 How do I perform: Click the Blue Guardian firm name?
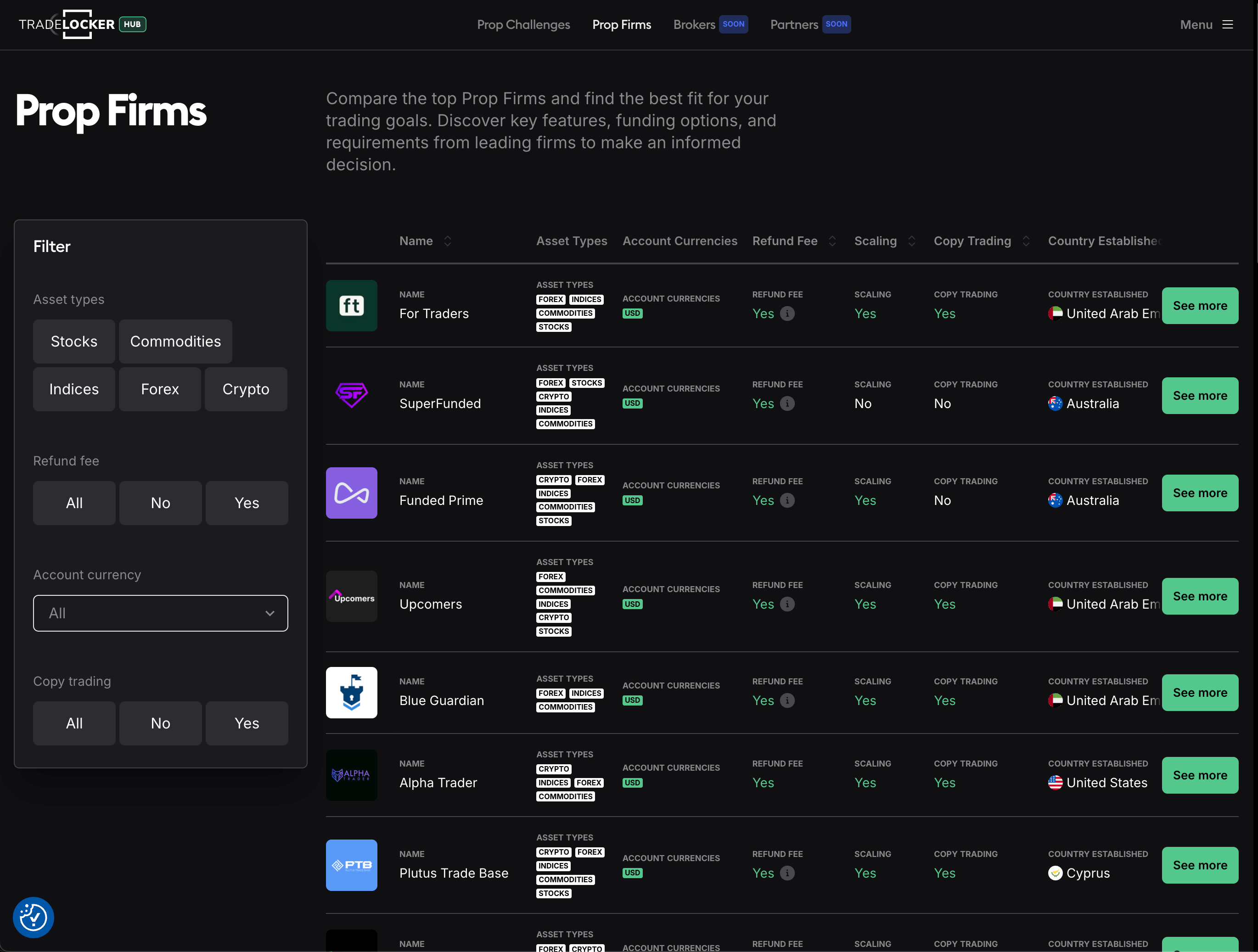pos(441,700)
